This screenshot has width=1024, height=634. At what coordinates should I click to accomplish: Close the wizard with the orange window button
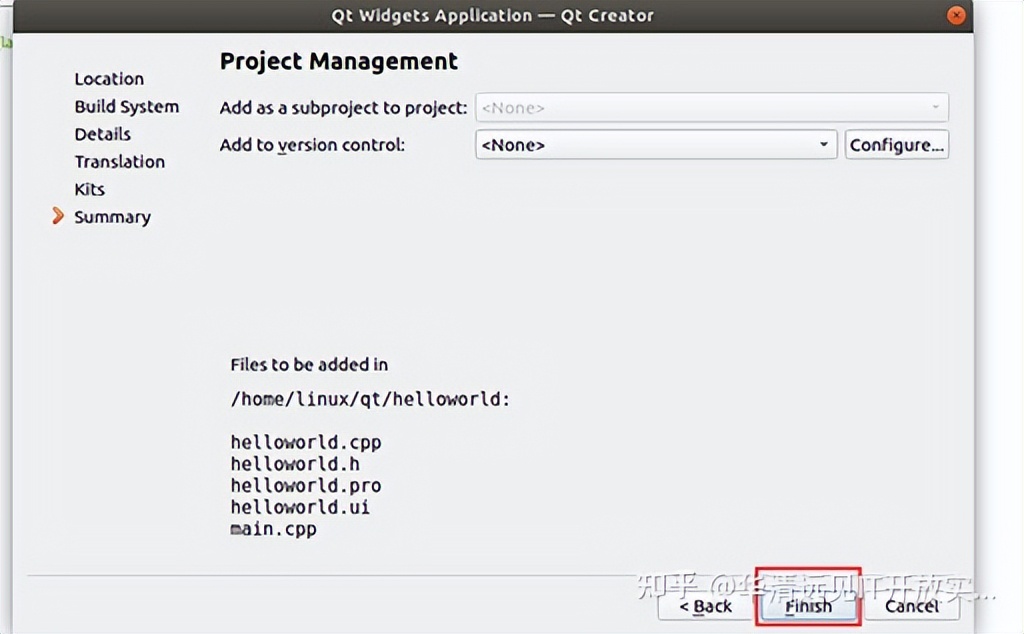point(957,16)
